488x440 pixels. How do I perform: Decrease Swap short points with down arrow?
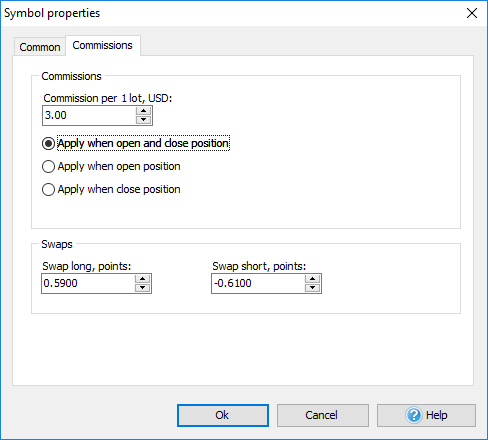313,288
